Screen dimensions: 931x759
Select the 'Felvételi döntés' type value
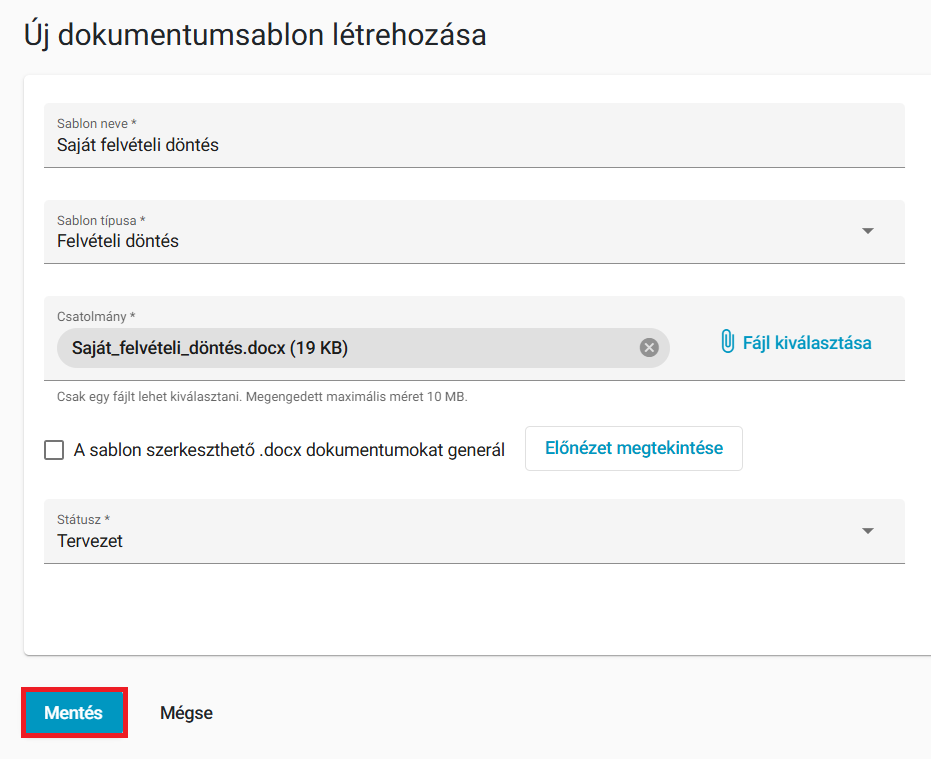coord(118,241)
